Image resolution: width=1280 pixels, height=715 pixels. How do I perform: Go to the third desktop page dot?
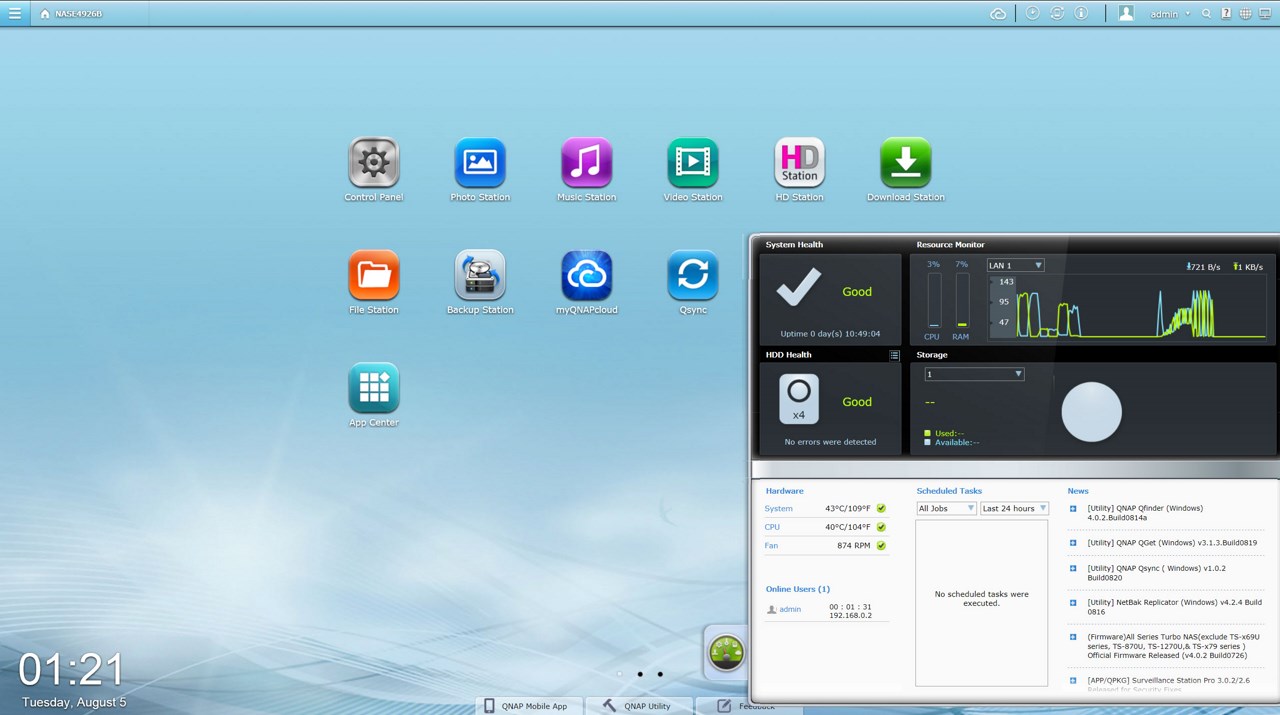point(660,674)
